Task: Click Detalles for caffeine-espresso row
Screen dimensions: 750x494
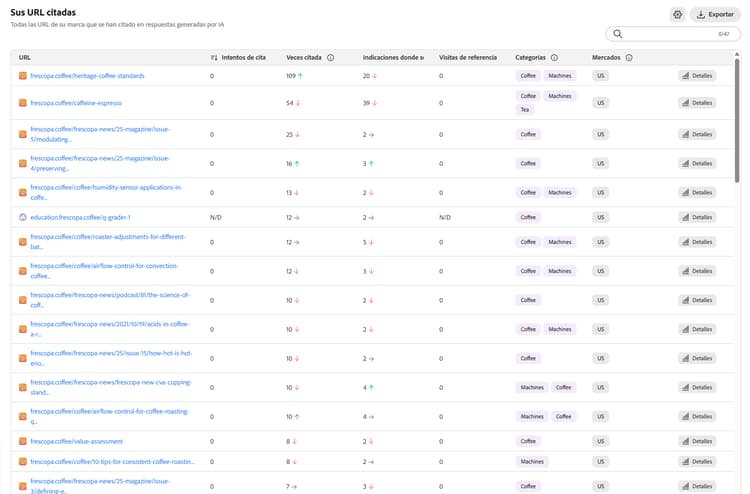Action: pos(697,103)
